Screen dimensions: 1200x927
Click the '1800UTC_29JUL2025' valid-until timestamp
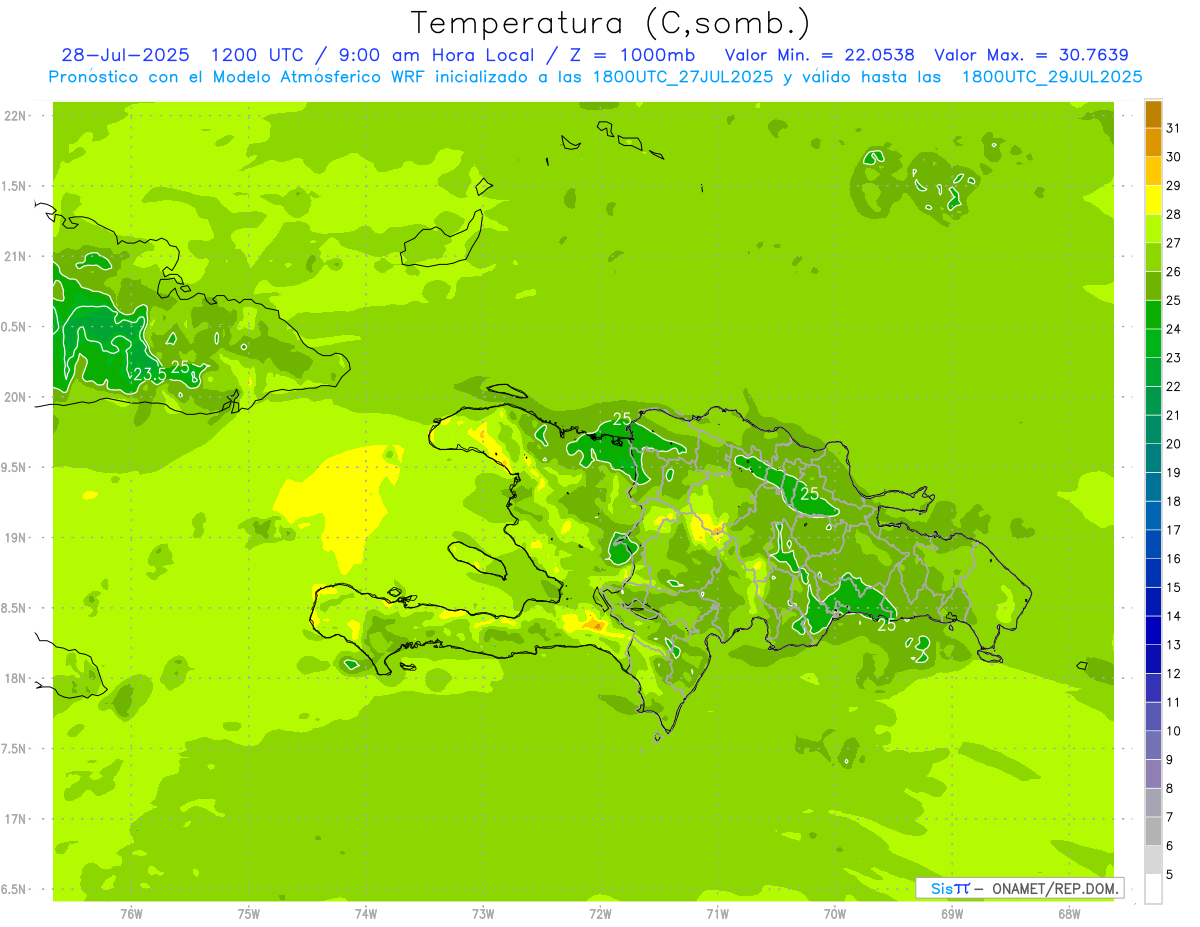click(1052, 77)
